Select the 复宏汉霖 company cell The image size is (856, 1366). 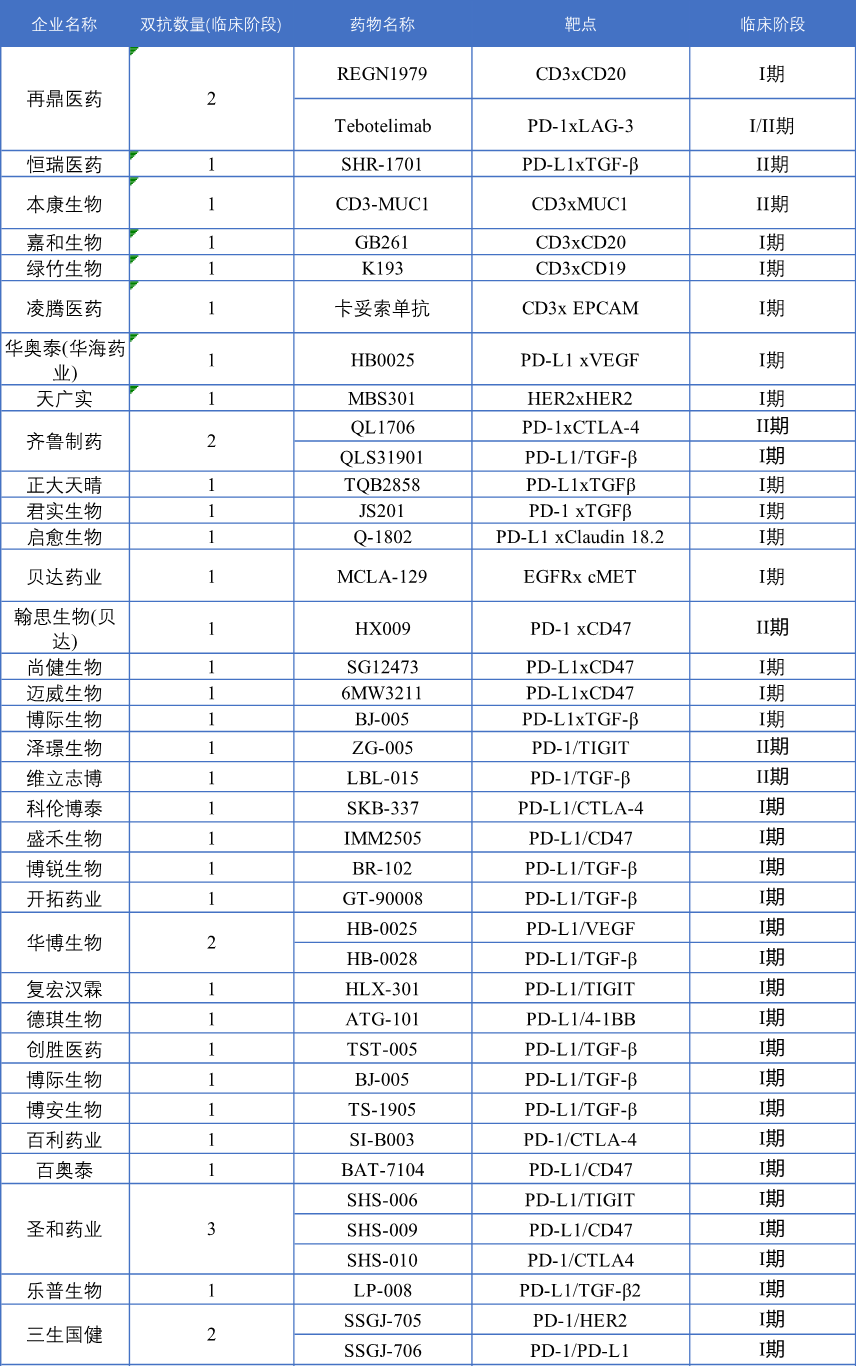coord(65,988)
